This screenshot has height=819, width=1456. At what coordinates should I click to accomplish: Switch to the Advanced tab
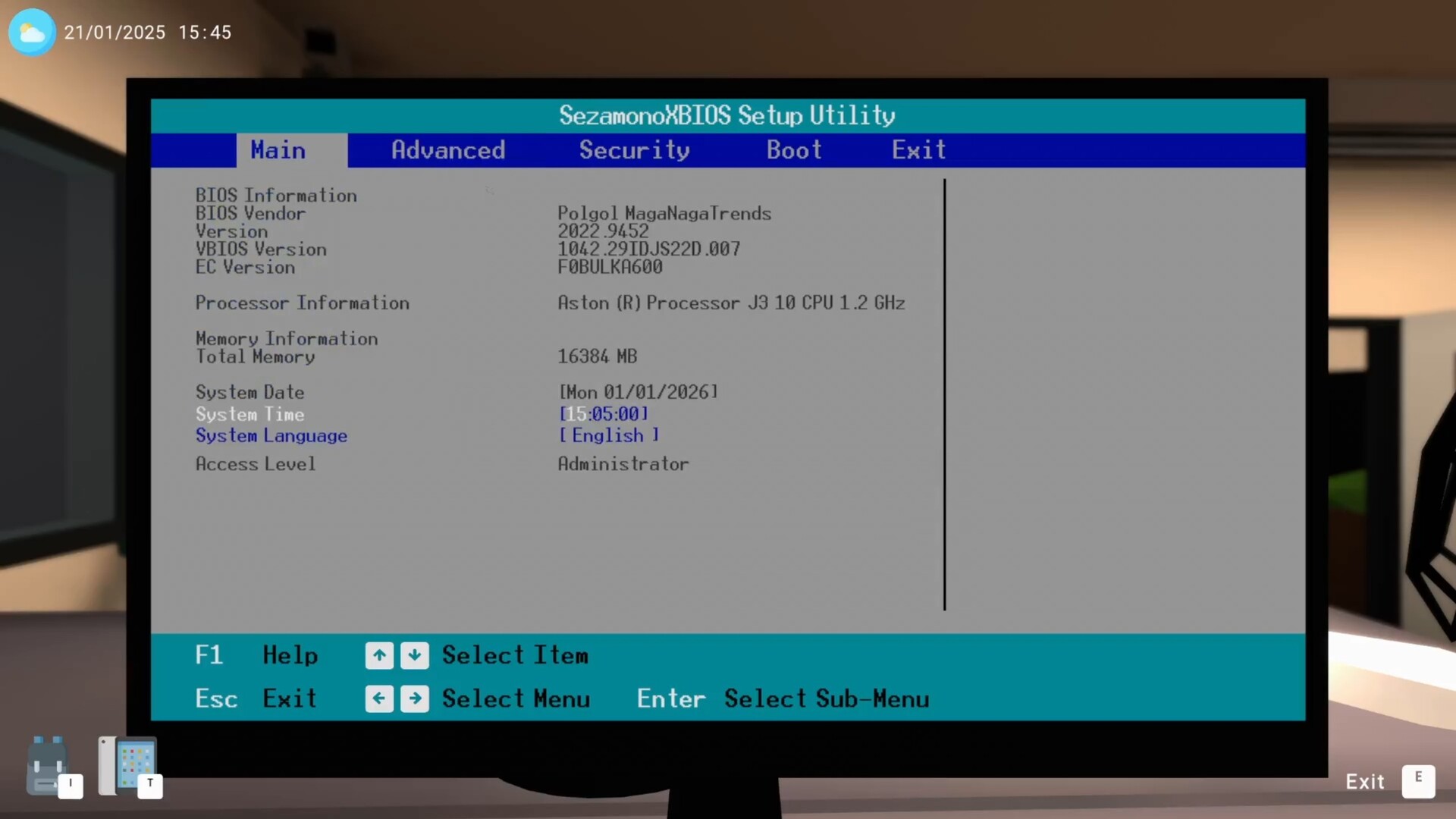coord(447,150)
